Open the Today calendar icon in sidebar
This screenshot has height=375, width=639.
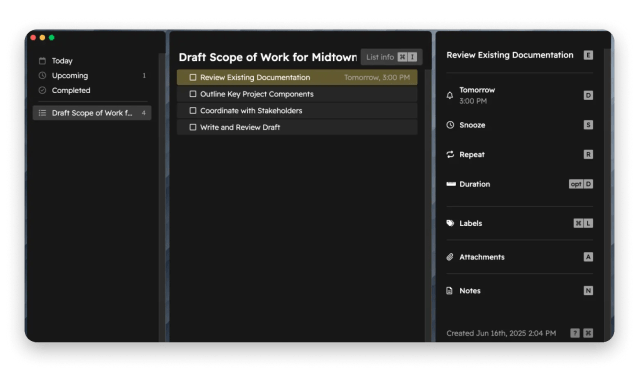[x=42, y=61]
